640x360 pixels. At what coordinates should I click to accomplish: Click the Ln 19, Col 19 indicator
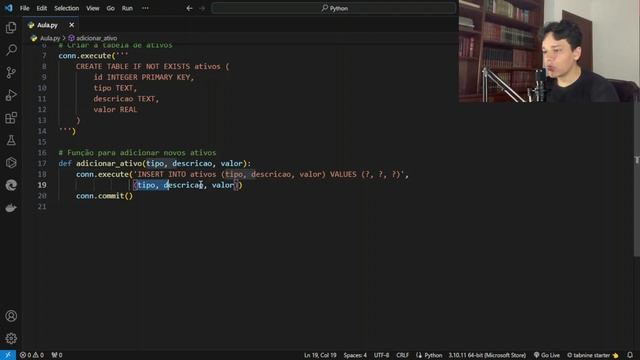pos(320,355)
